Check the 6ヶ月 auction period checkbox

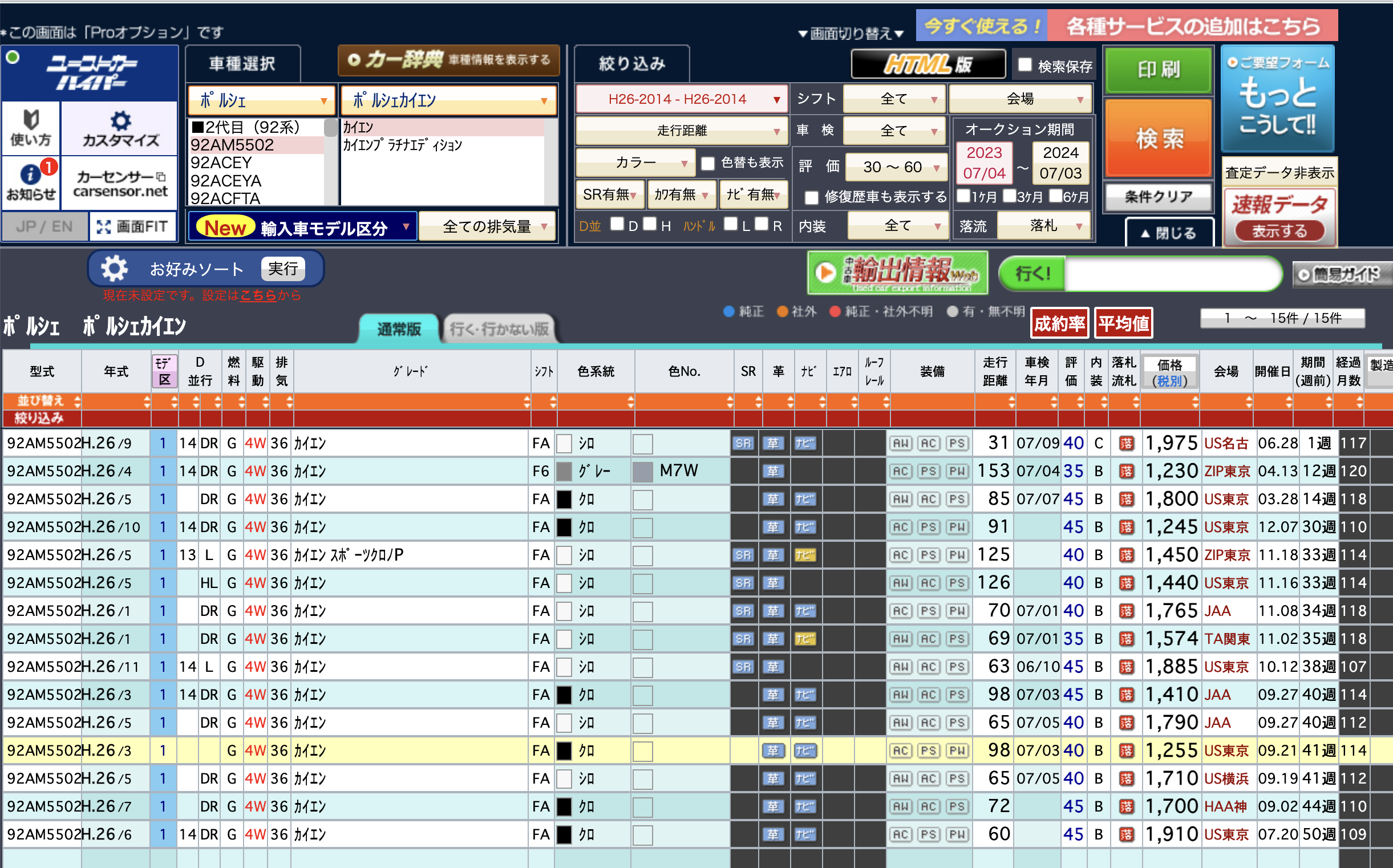(1055, 196)
